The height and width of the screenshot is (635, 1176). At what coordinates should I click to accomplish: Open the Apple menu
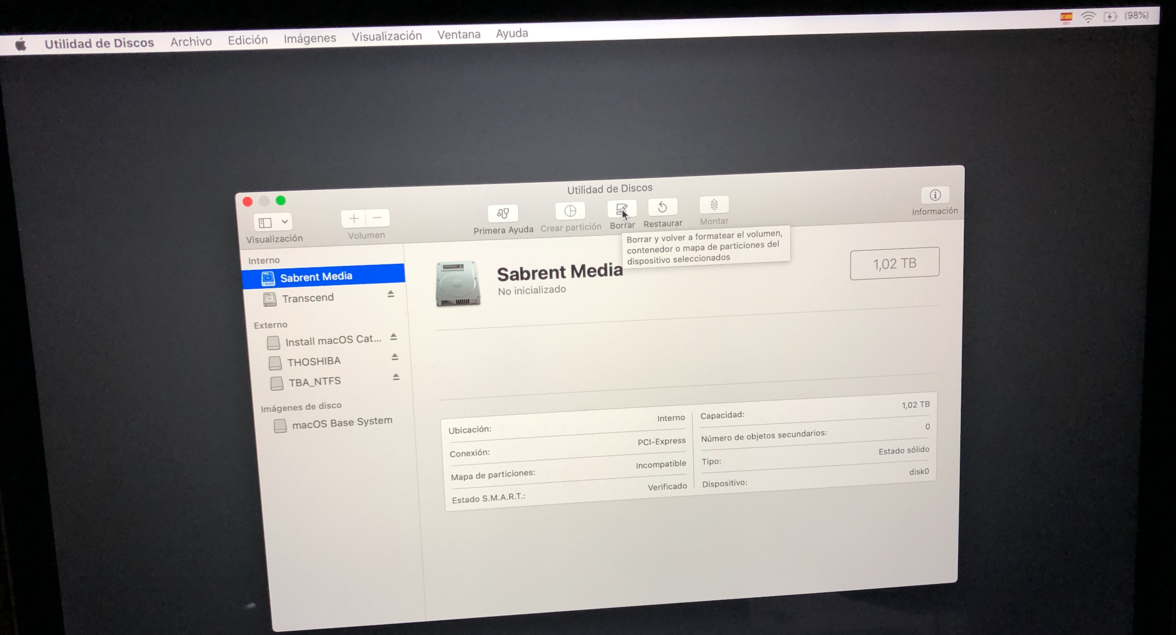coord(21,45)
